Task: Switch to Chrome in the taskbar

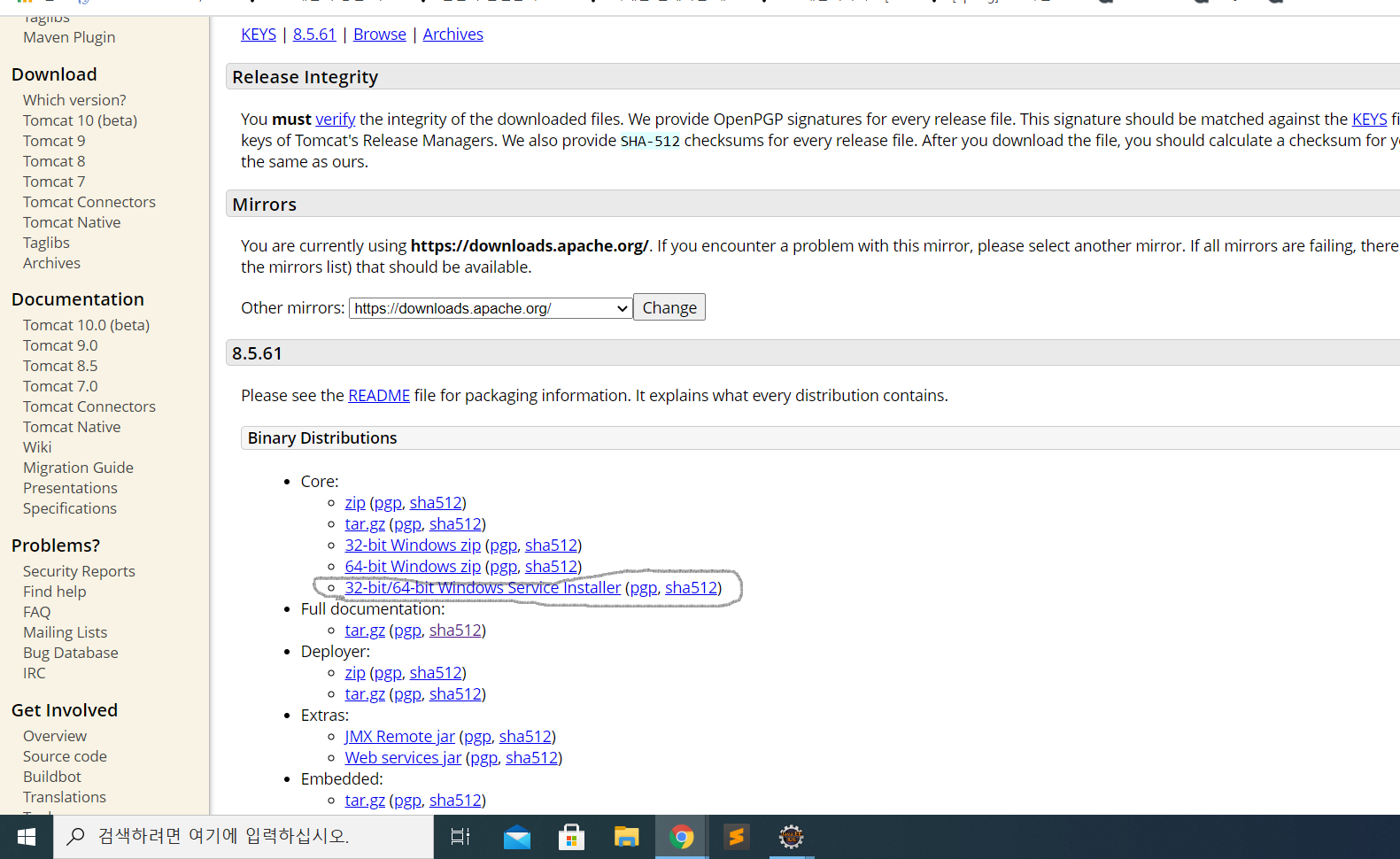Action: (681, 837)
